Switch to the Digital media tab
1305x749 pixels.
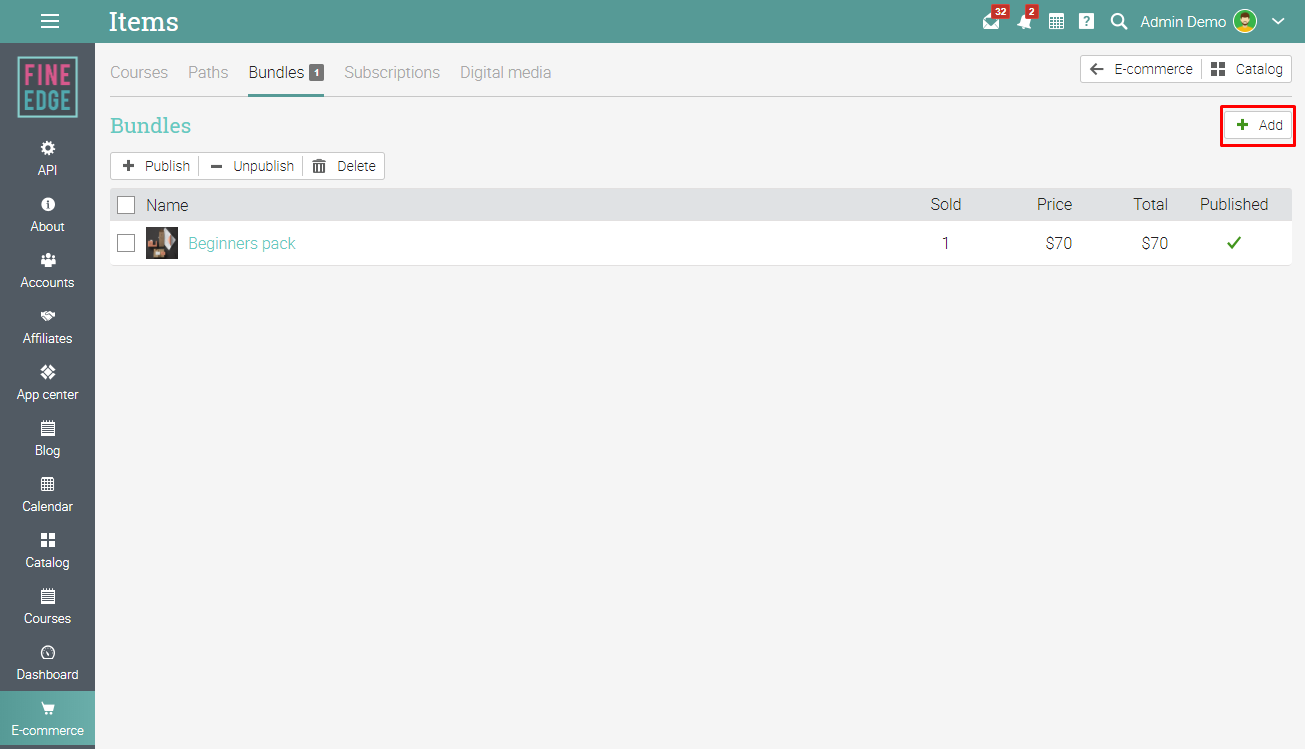point(505,72)
